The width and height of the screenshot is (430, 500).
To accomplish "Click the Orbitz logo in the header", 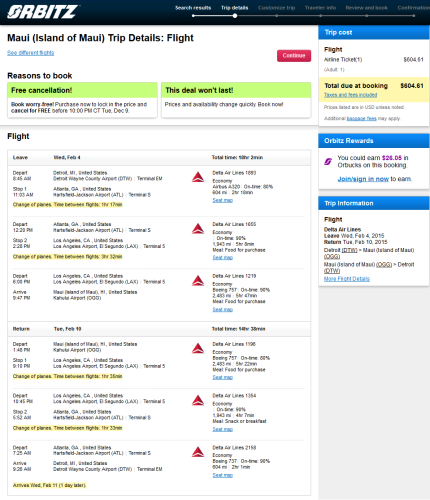I will point(43,12).
